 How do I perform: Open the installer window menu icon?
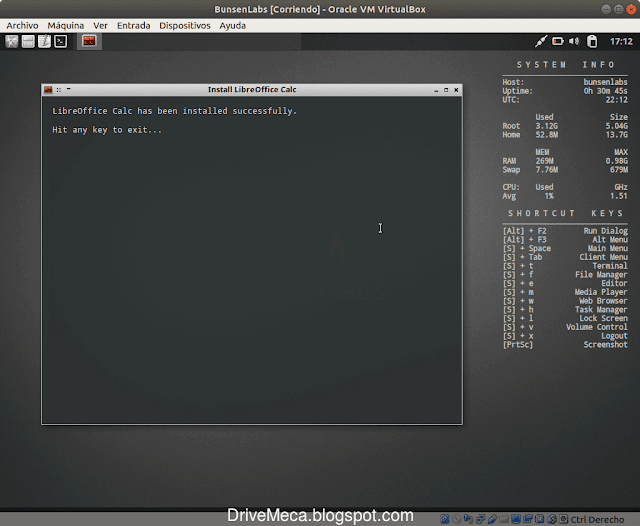pyautogui.click(x=48, y=89)
